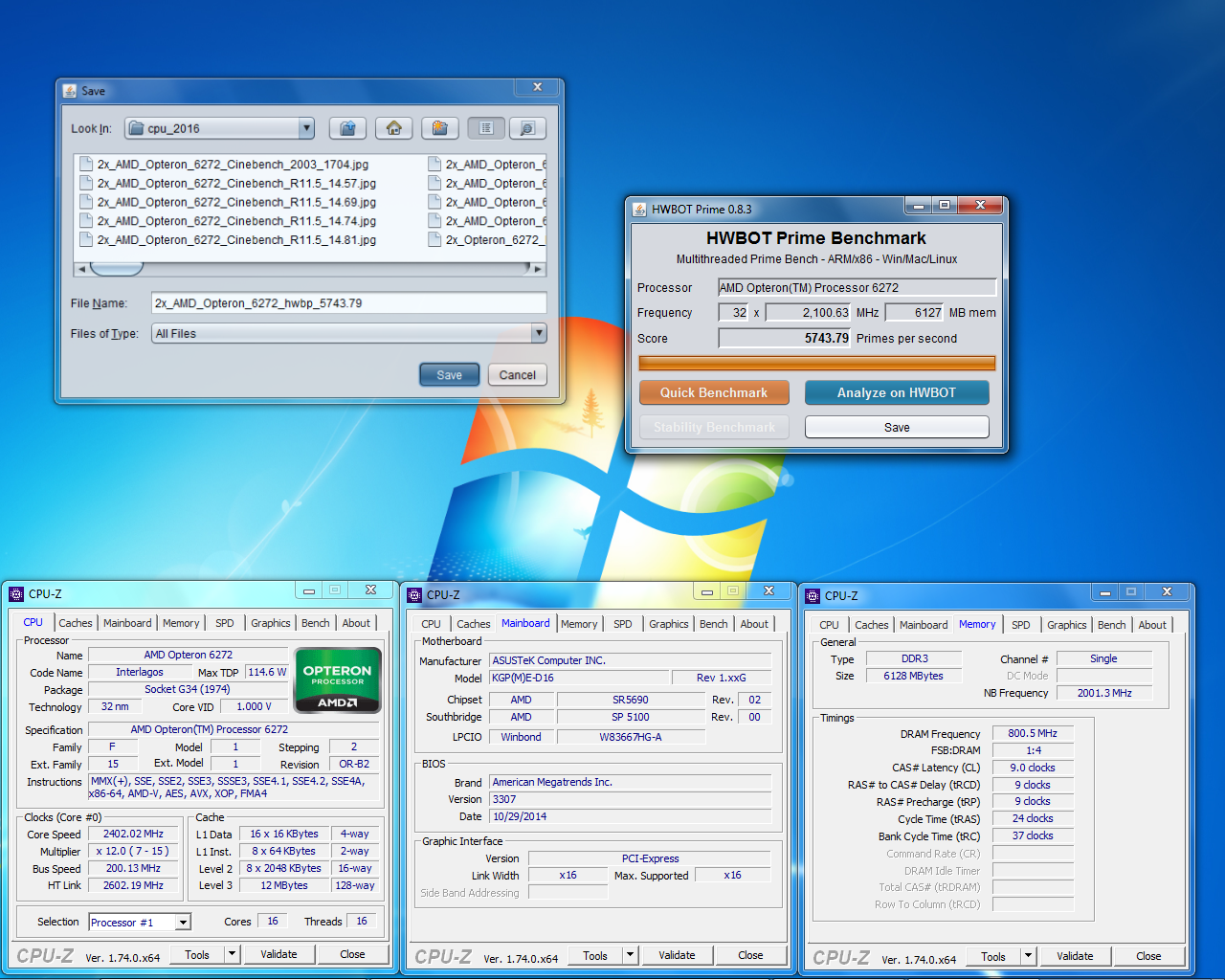Click the file list scroll right arrow
This screenshot has height=980, width=1225.
coord(538,269)
